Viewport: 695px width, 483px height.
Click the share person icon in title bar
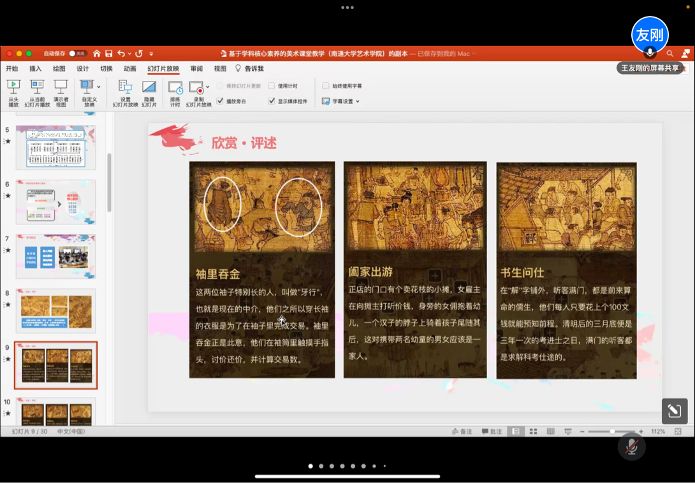pyautogui.click(x=685, y=54)
